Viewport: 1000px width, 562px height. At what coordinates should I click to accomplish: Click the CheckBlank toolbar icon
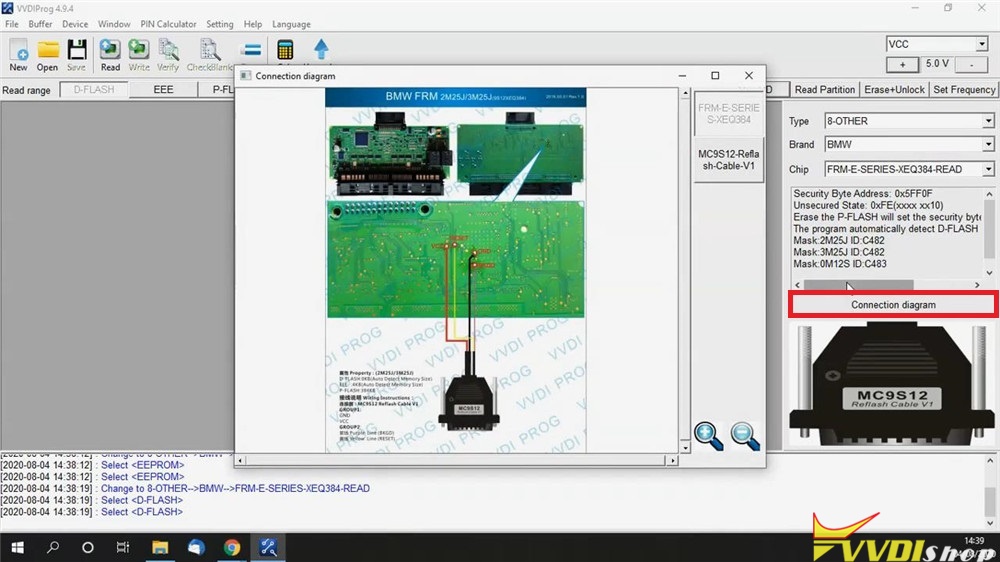pos(209,55)
